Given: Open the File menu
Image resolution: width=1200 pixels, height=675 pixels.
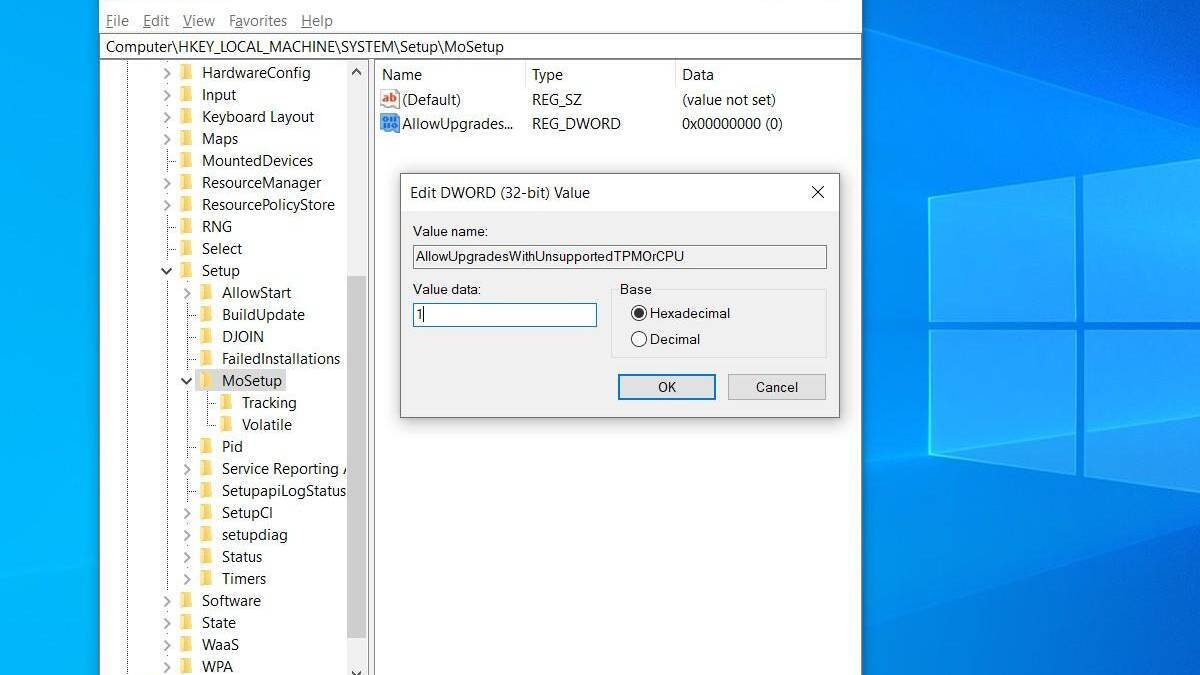Looking at the screenshot, I should point(117,20).
